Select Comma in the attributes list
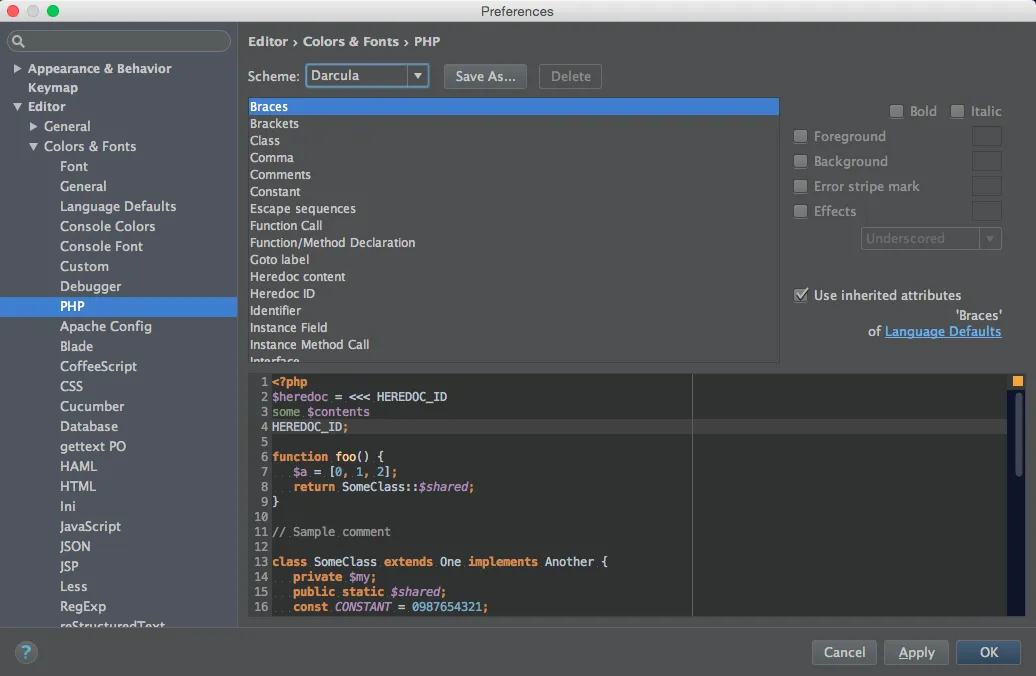 point(513,158)
